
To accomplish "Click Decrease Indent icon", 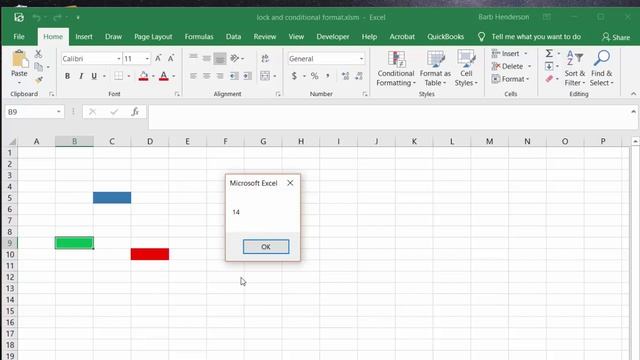I will [234, 76].
